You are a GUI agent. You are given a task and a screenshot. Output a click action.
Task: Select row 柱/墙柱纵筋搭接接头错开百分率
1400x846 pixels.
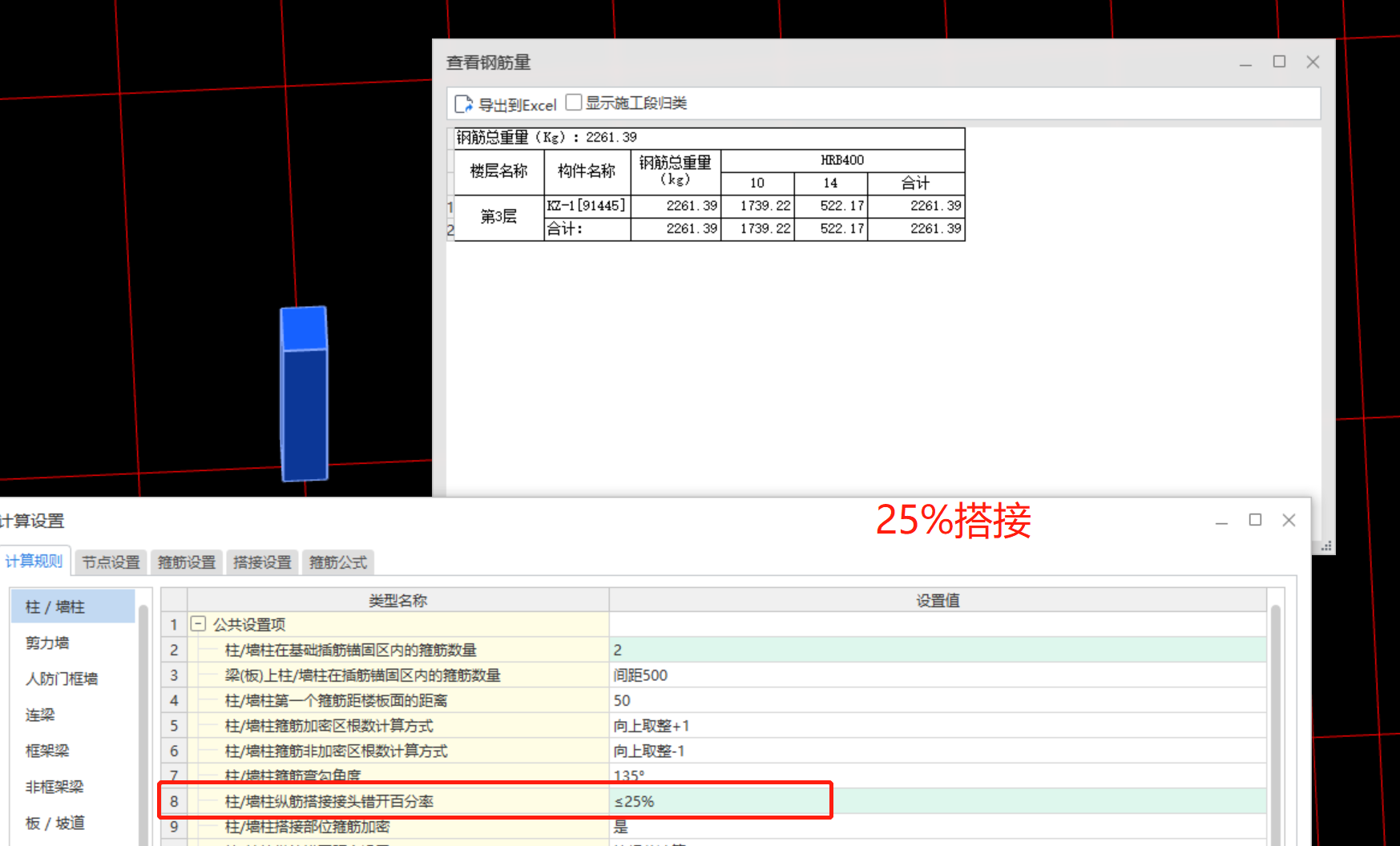[x=398, y=801]
